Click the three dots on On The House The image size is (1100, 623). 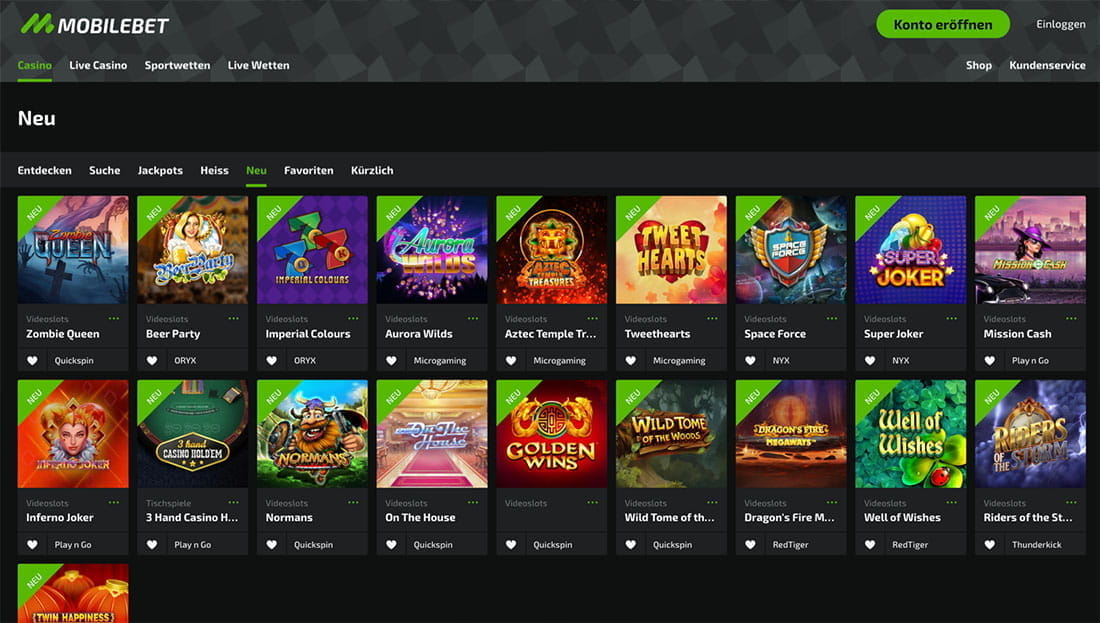click(x=473, y=502)
